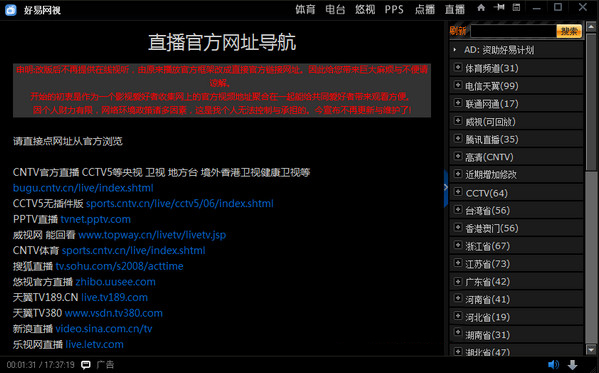This screenshot has width=599, height=373.
Task: Toggle the pin-on-top icon
Action: click(x=499, y=7)
